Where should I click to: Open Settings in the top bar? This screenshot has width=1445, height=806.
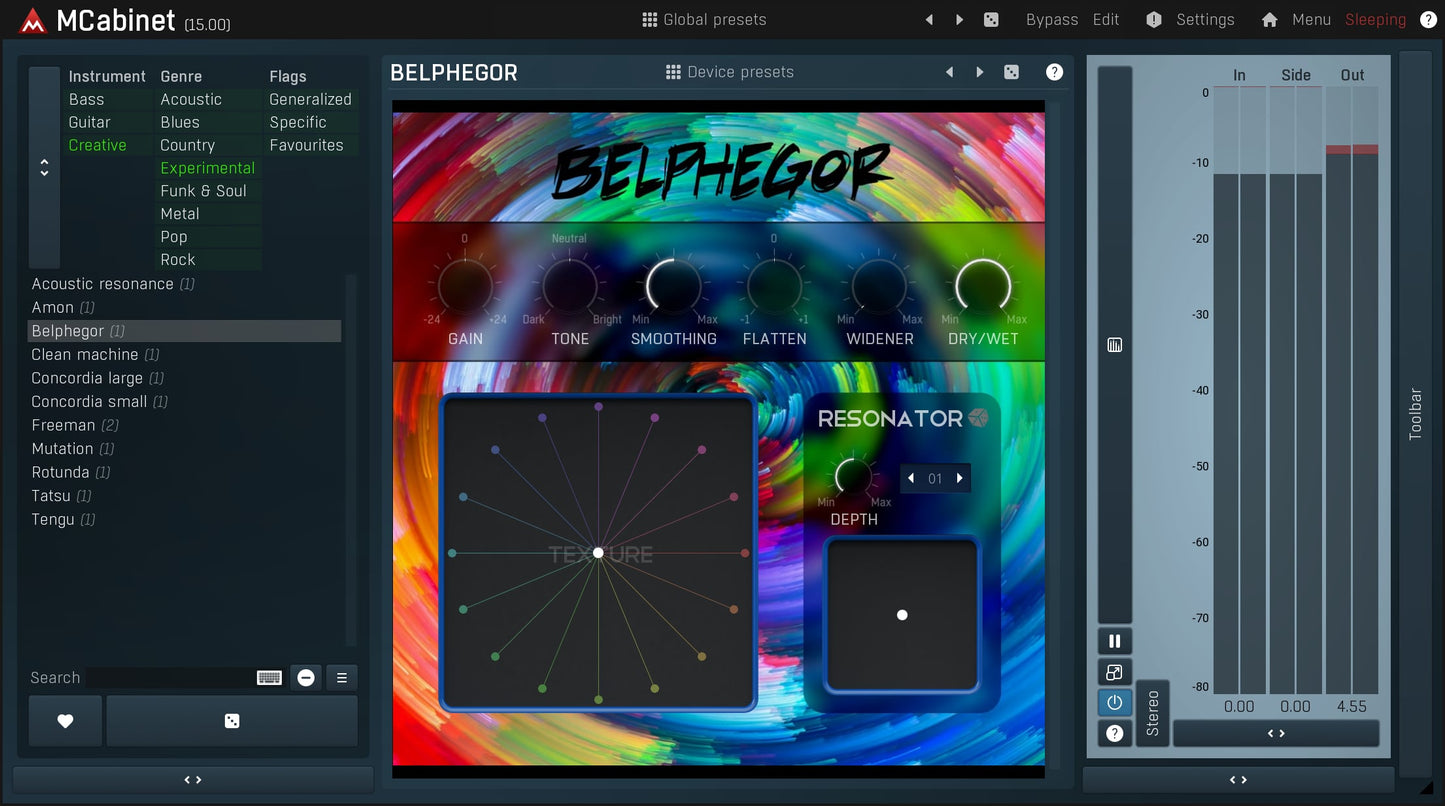pos(1204,20)
